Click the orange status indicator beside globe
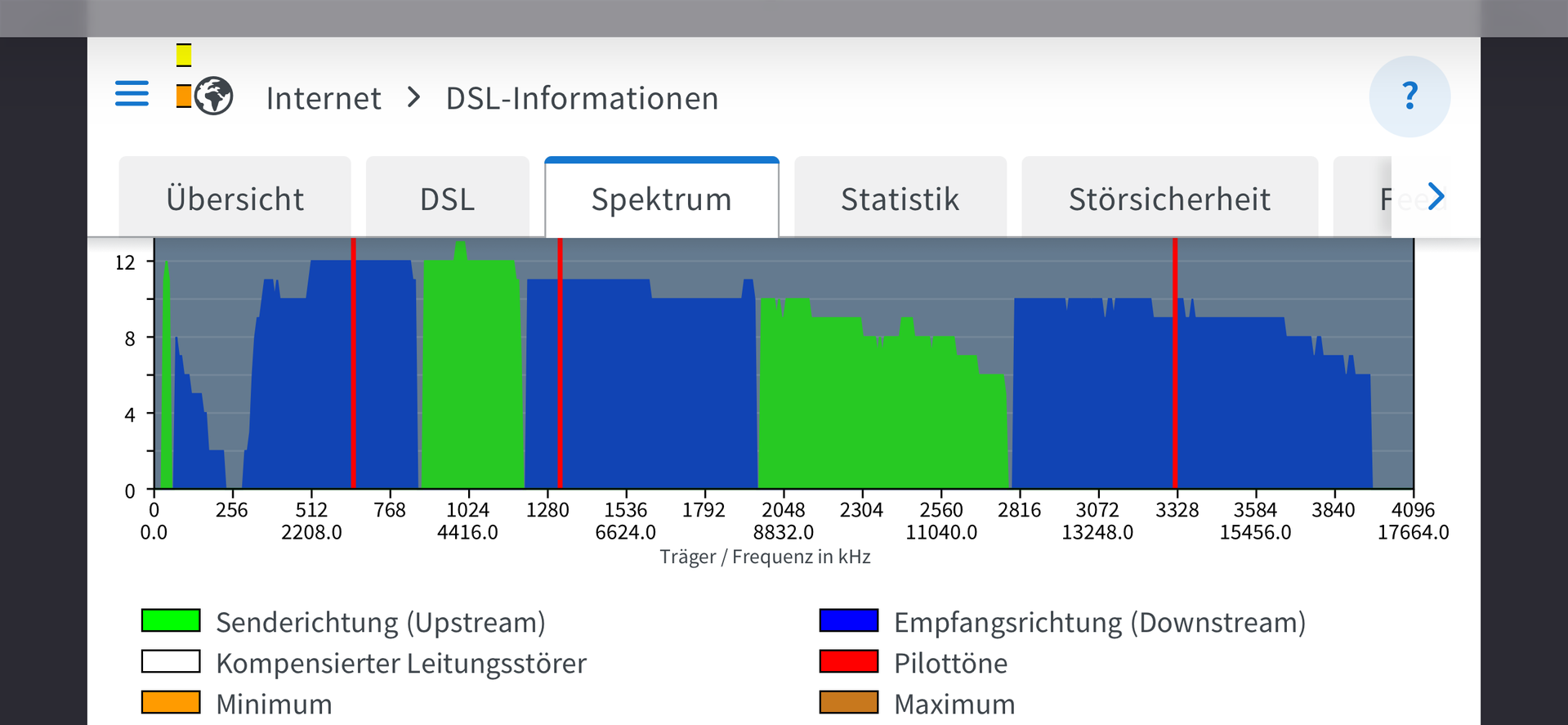This screenshot has height=725, width=1568. coord(184,96)
